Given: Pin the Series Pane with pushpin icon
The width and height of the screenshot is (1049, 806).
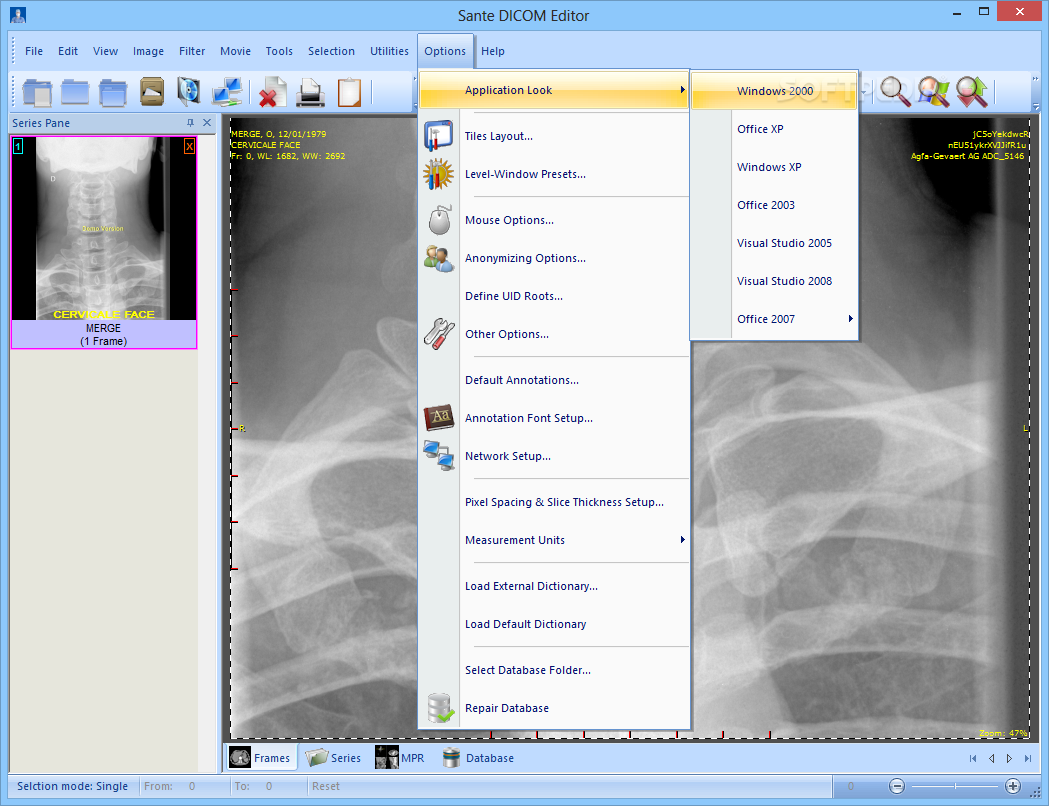Looking at the screenshot, I should click(x=190, y=122).
